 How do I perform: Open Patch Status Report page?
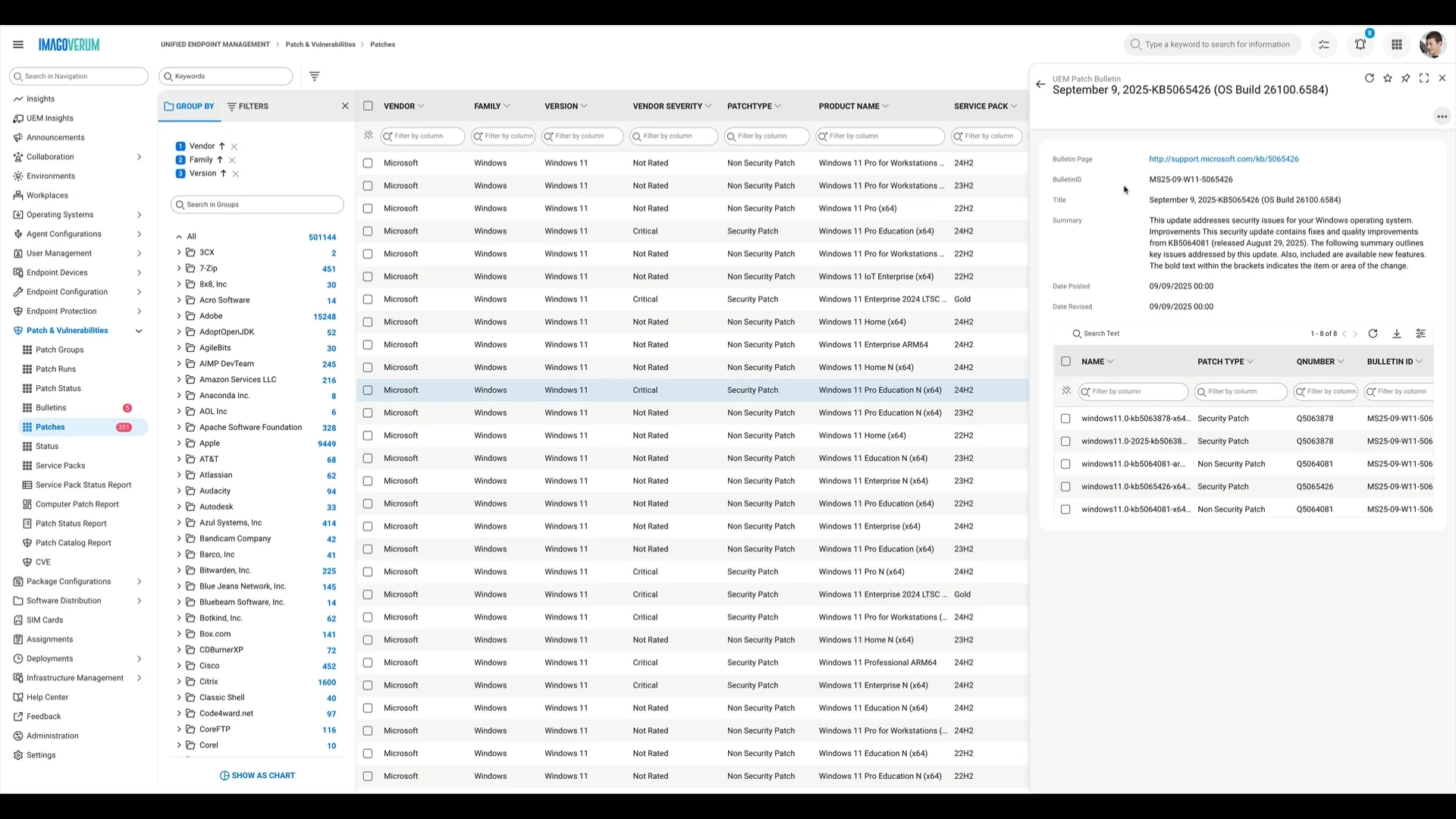71,524
